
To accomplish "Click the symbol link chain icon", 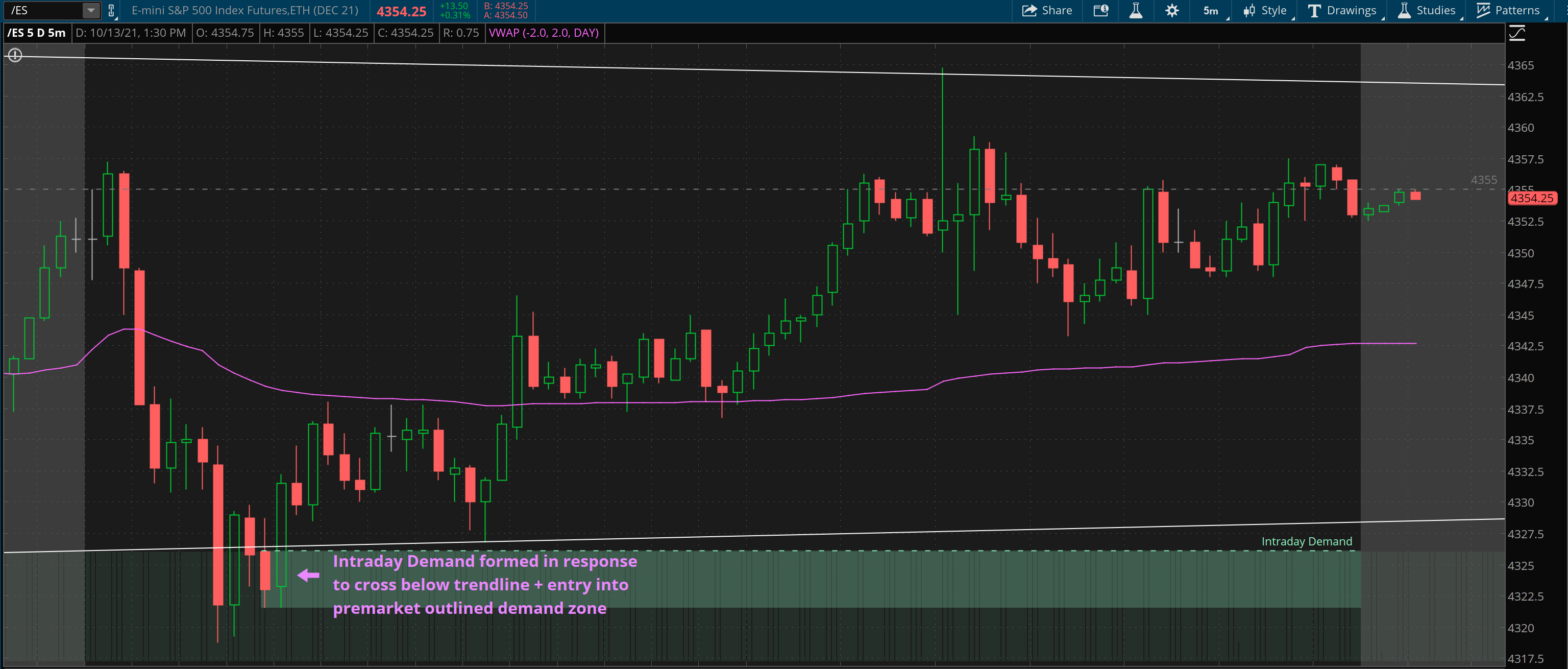I will 110,10.
